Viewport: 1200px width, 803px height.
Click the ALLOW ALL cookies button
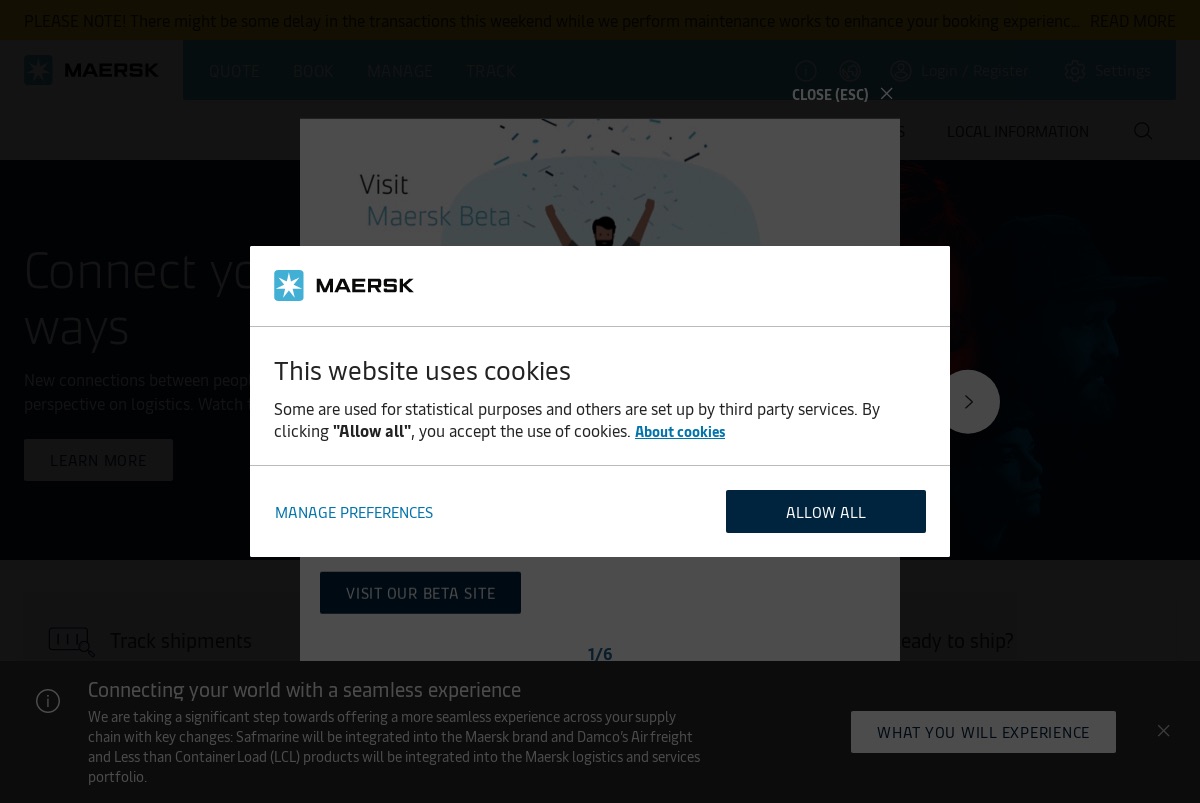coord(826,511)
